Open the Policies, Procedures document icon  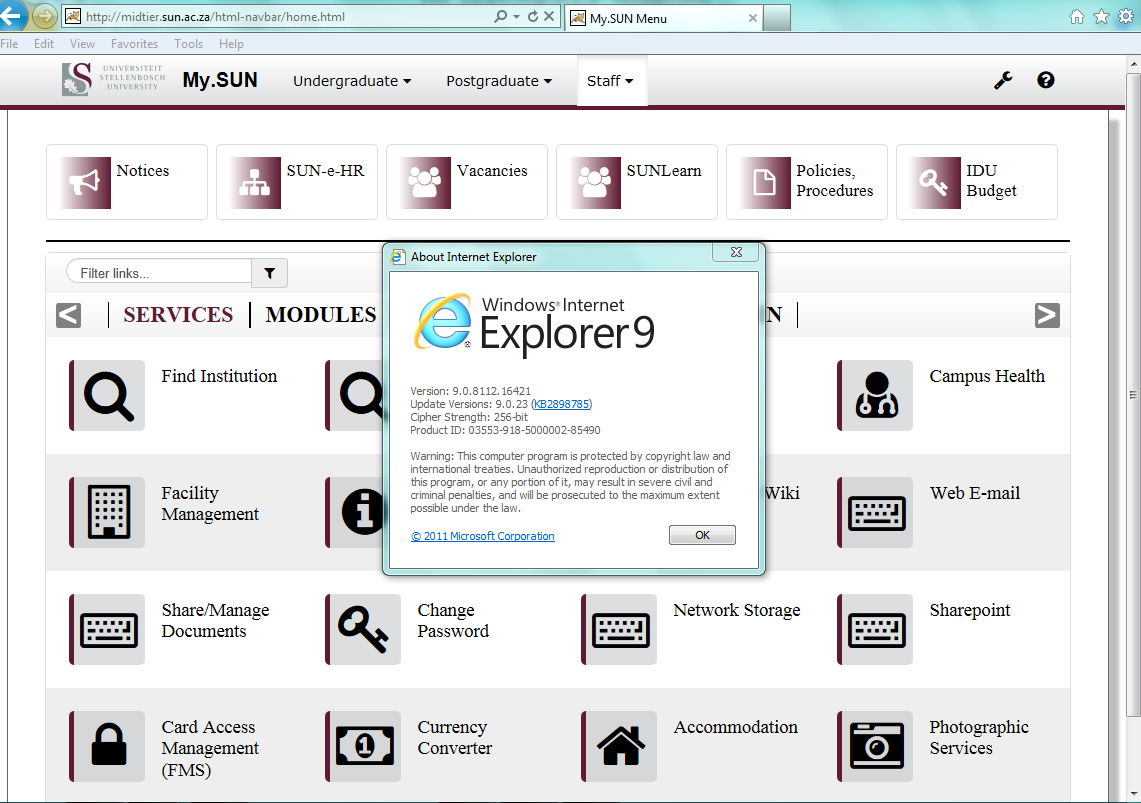coord(765,183)
